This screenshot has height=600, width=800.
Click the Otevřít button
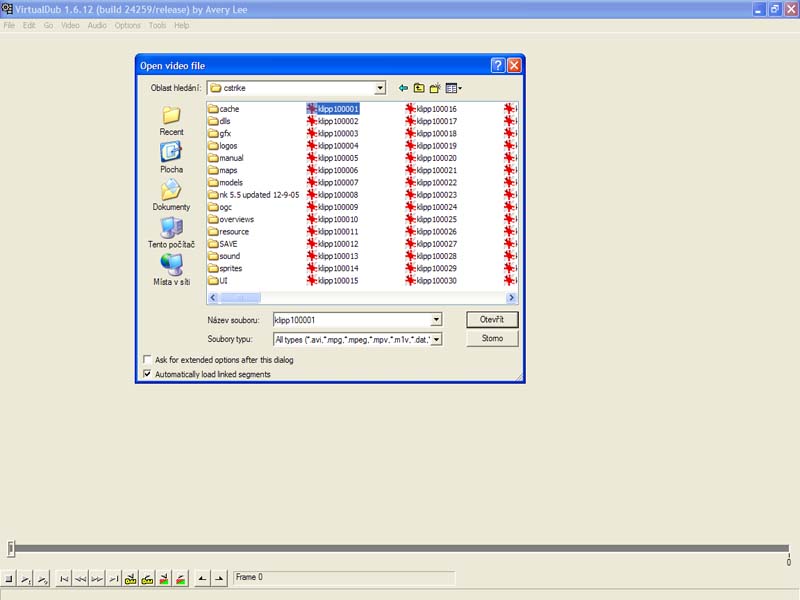[x=492, y=319]
